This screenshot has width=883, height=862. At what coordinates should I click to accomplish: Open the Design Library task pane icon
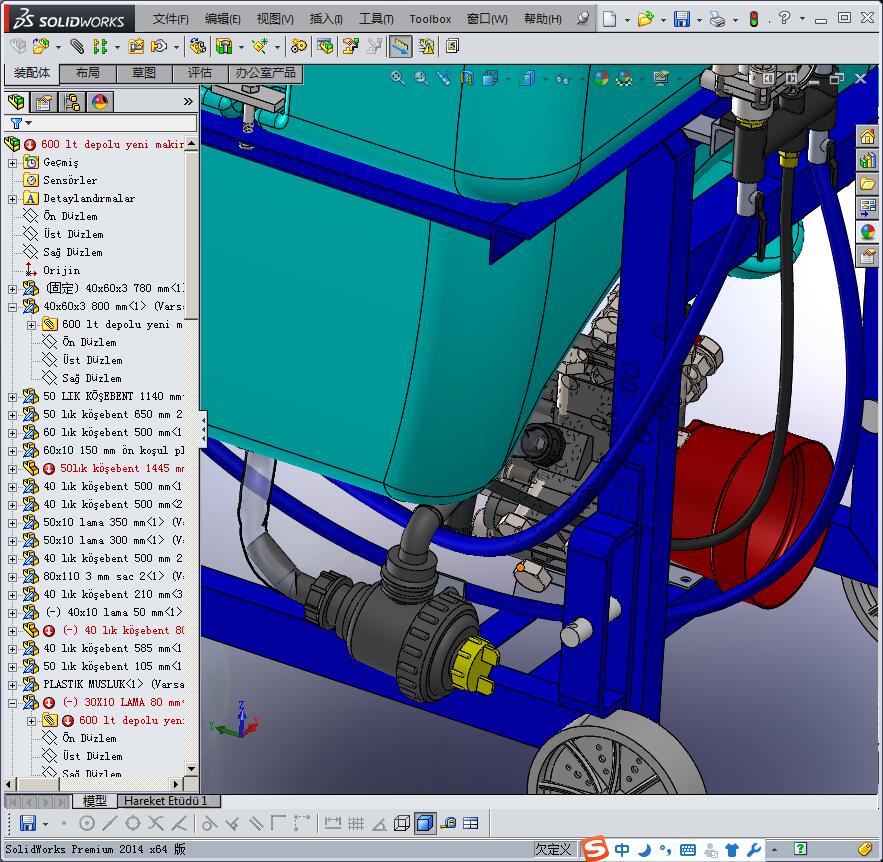tap(867, 161)
